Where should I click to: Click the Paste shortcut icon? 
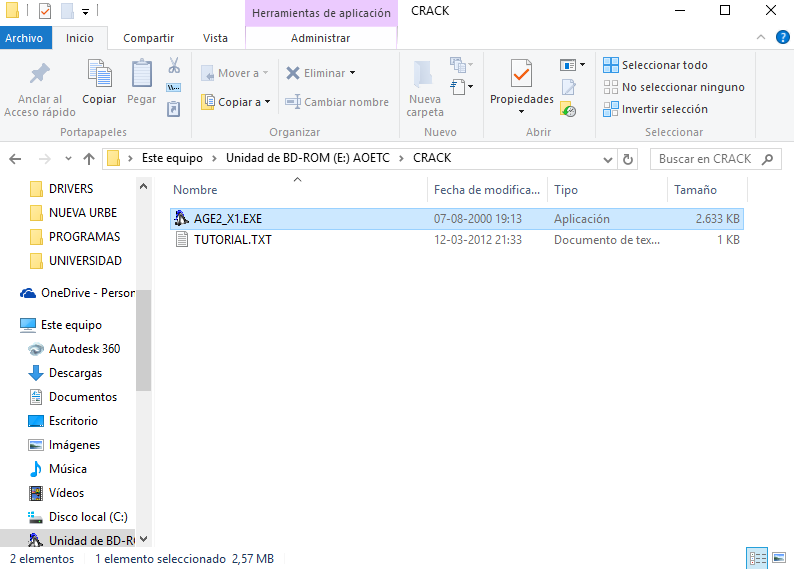(174, 109)
